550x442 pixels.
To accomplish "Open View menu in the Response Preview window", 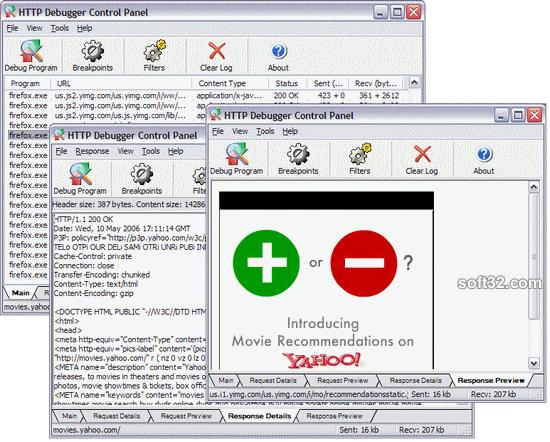I will (240, 131).
